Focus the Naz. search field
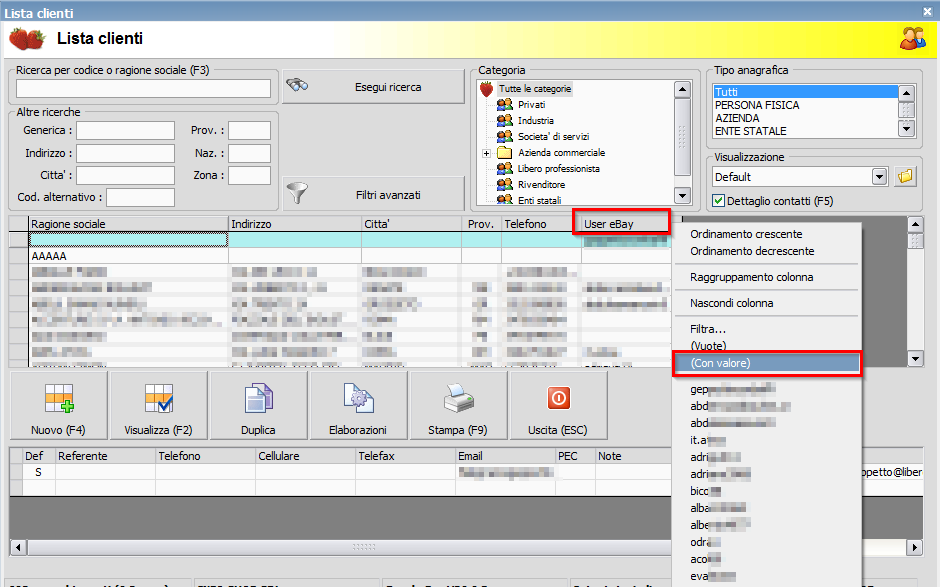 249,153
